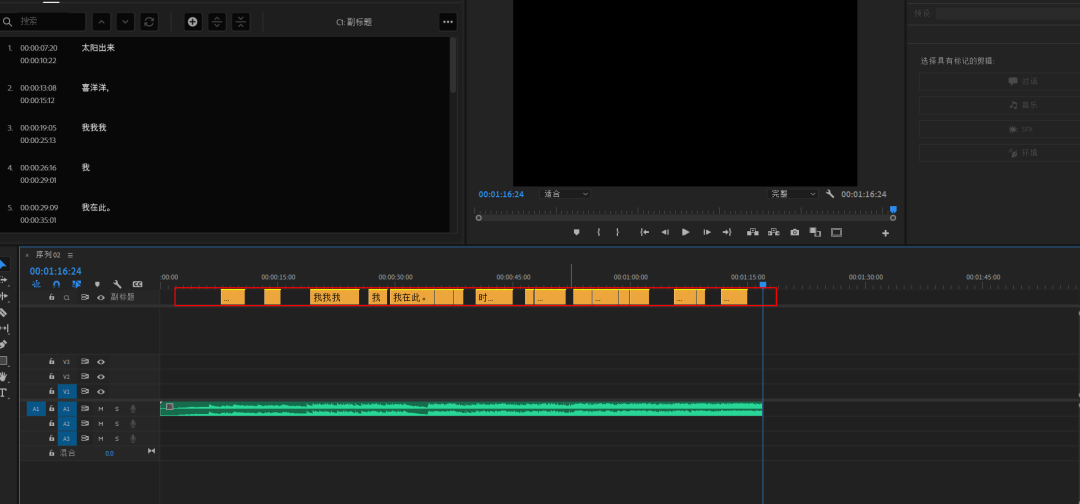This screenshot has height=504, width=1080.
Task: Click the Extract button
Action: pyautogui.click(x=773, y=233)
